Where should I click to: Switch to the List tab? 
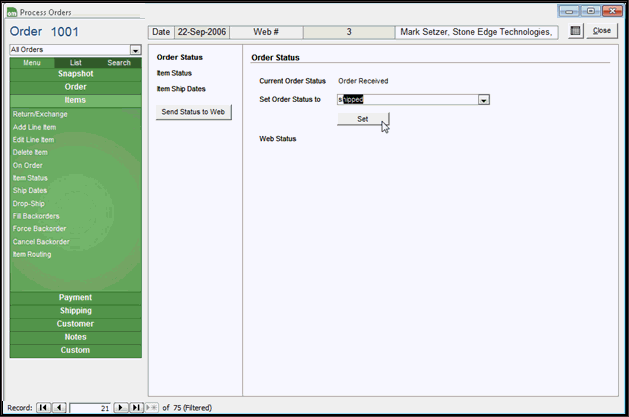click(x=76, y=63)
